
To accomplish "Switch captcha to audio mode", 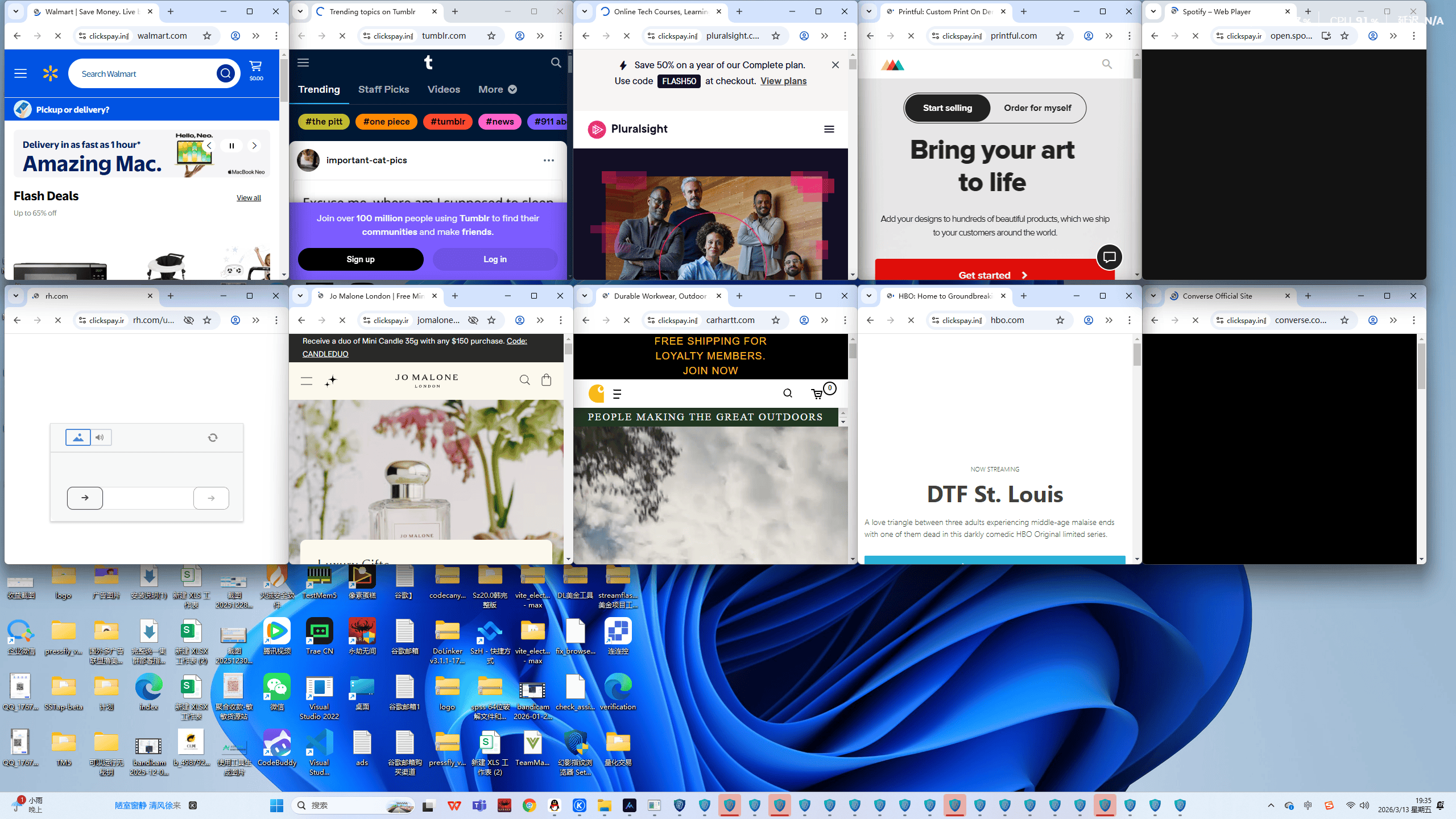I will (x=100, y=437).
